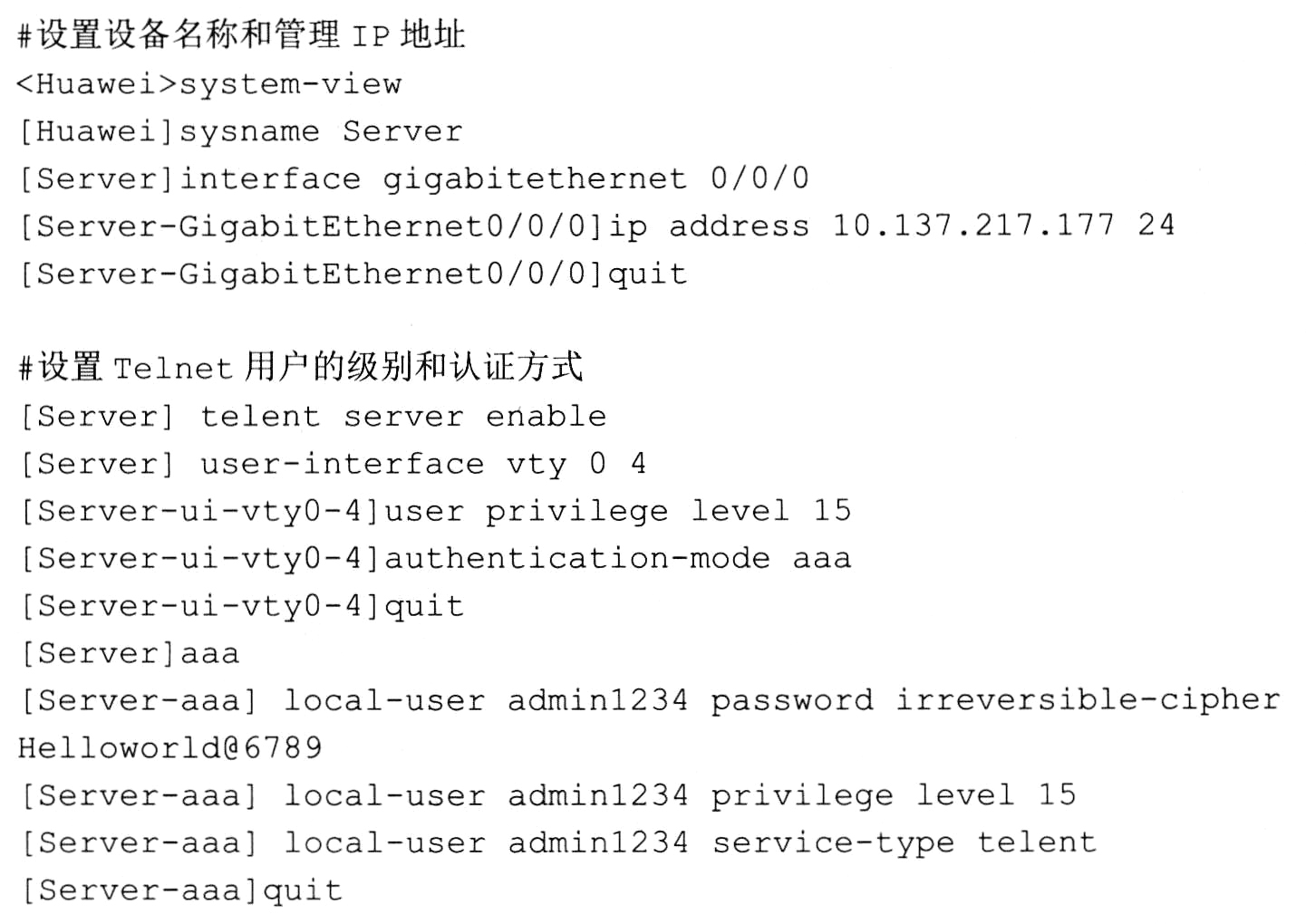Click the IP address 10.137.217.177
This screenshot has height=924, width=1306.
pyautogui.click(x=972, y=226)
